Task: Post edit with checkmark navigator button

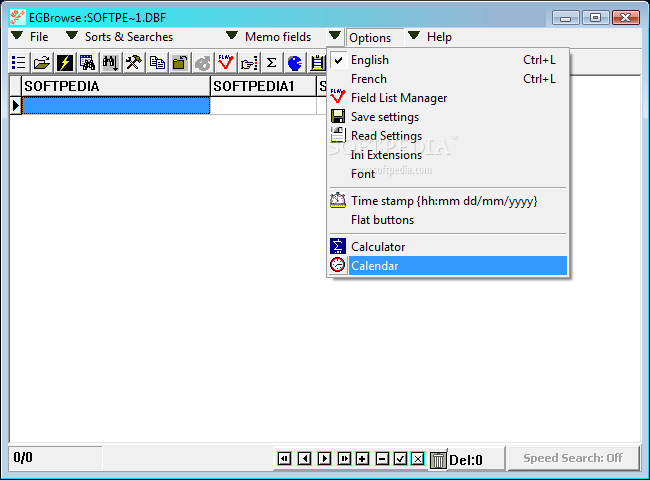Action: (x=400, y=458)
